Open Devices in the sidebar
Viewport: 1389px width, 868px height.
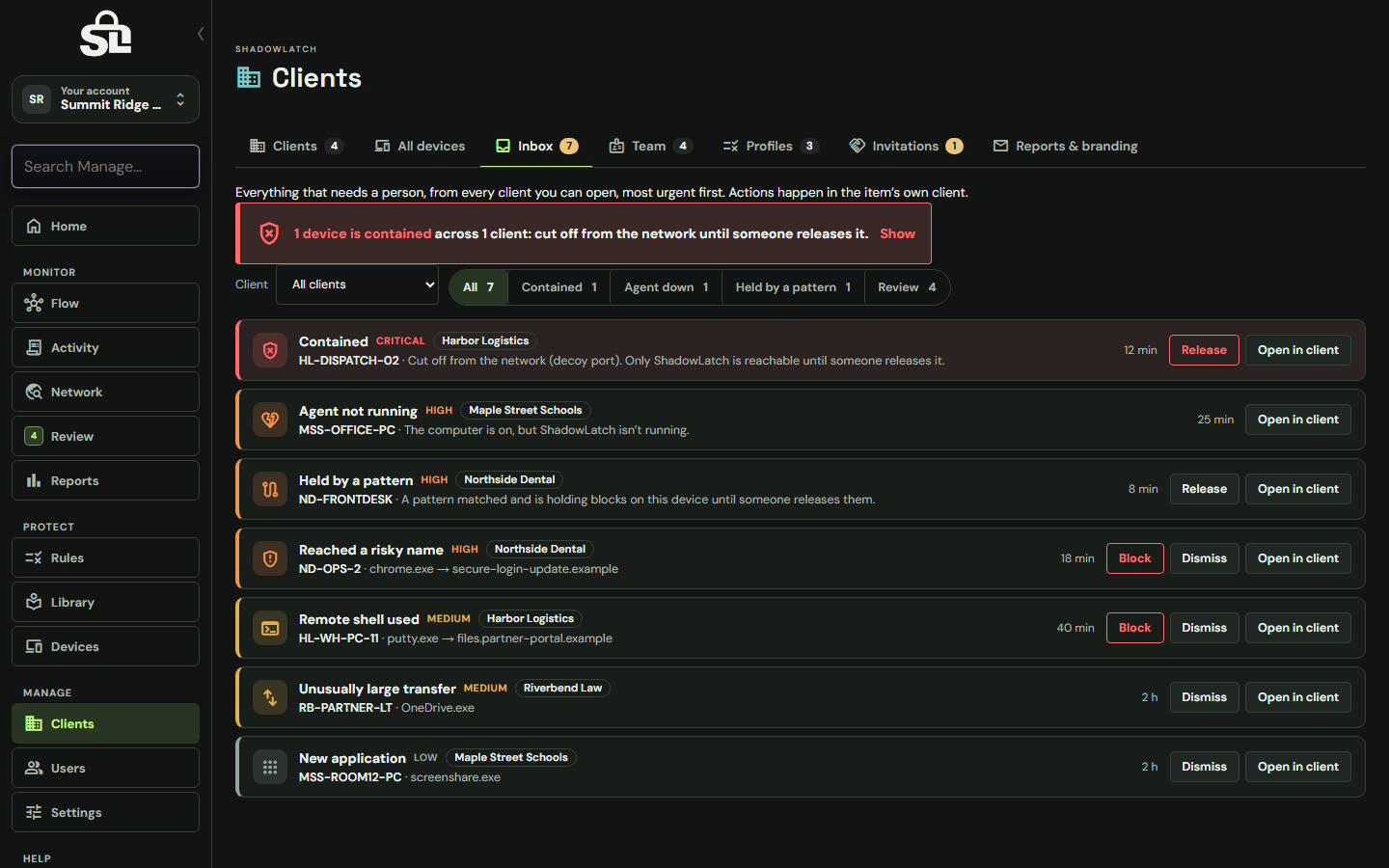point(105,646)
